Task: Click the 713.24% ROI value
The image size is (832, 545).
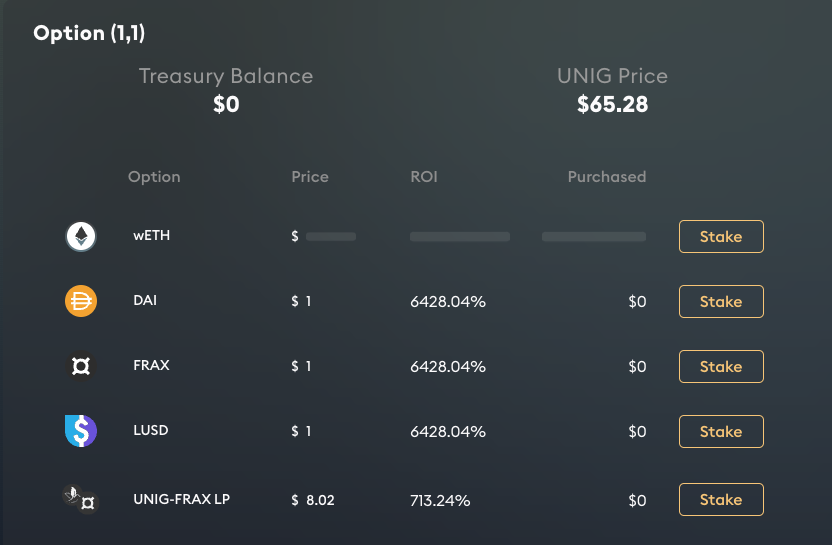Action: coord(440,500)
